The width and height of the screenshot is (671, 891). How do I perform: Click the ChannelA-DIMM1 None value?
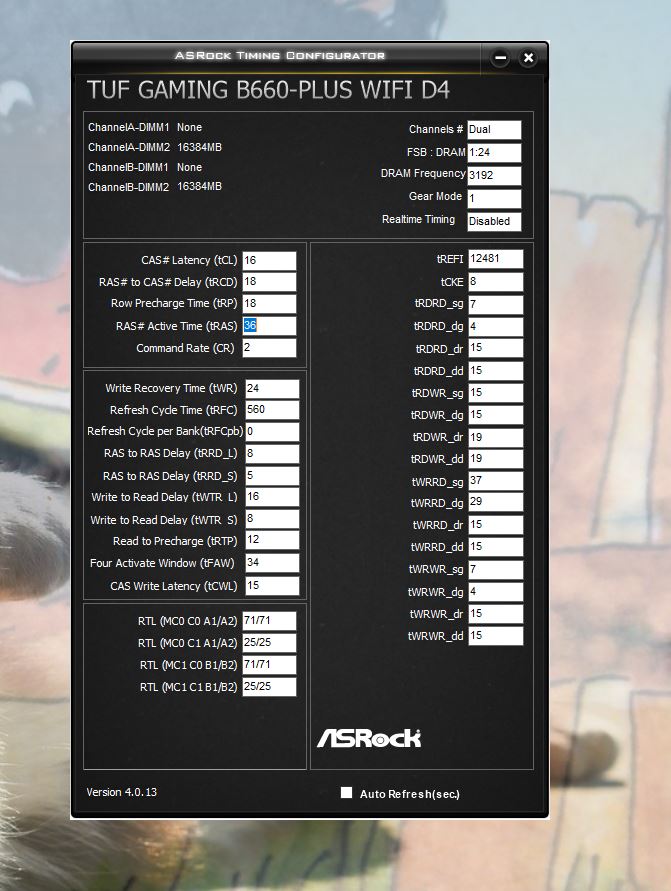189,127
